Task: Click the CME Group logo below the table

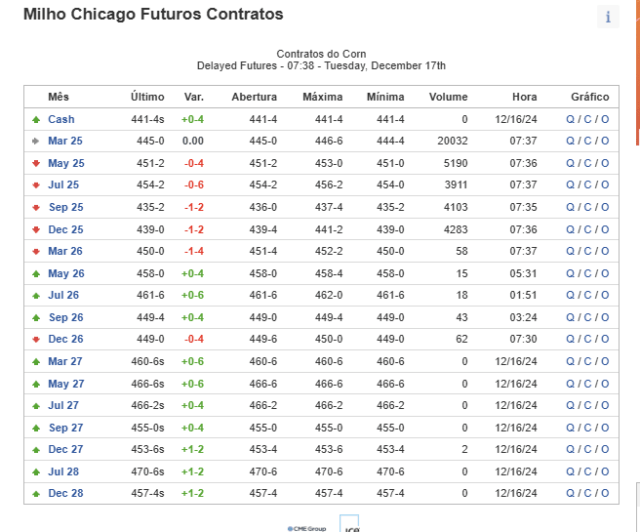Action: point(307,528)
